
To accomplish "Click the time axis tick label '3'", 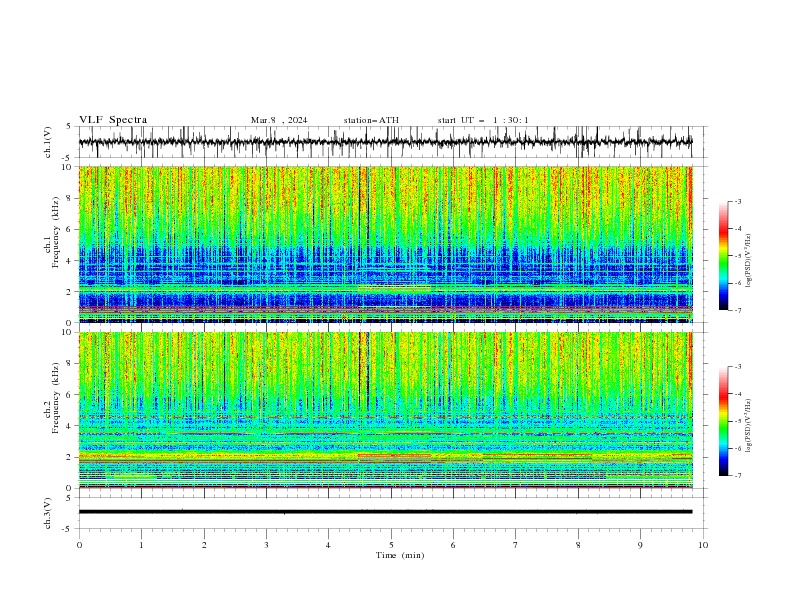I will click(x=266, y=545).
